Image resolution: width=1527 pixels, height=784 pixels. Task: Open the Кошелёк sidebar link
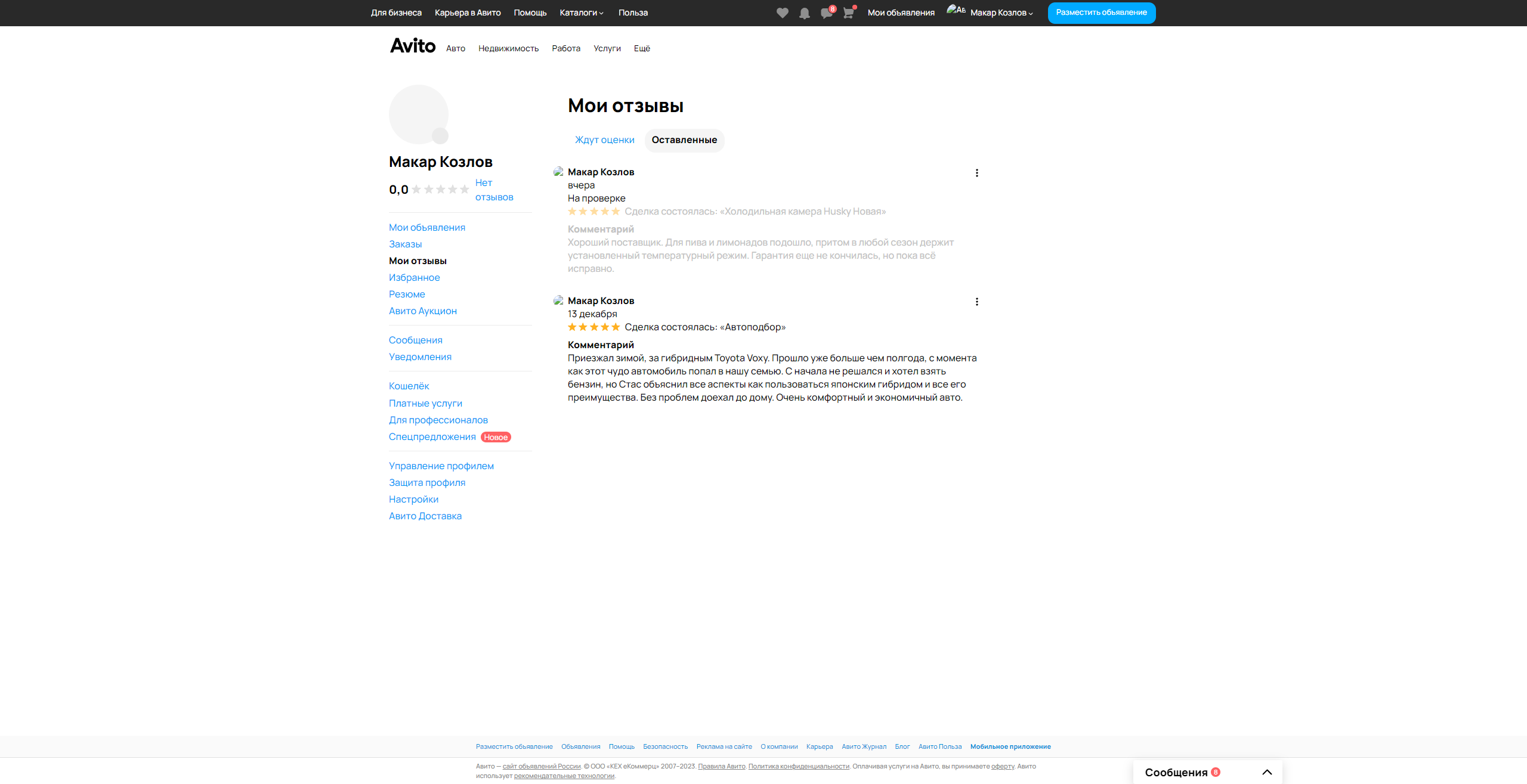(x=409, y=386)
